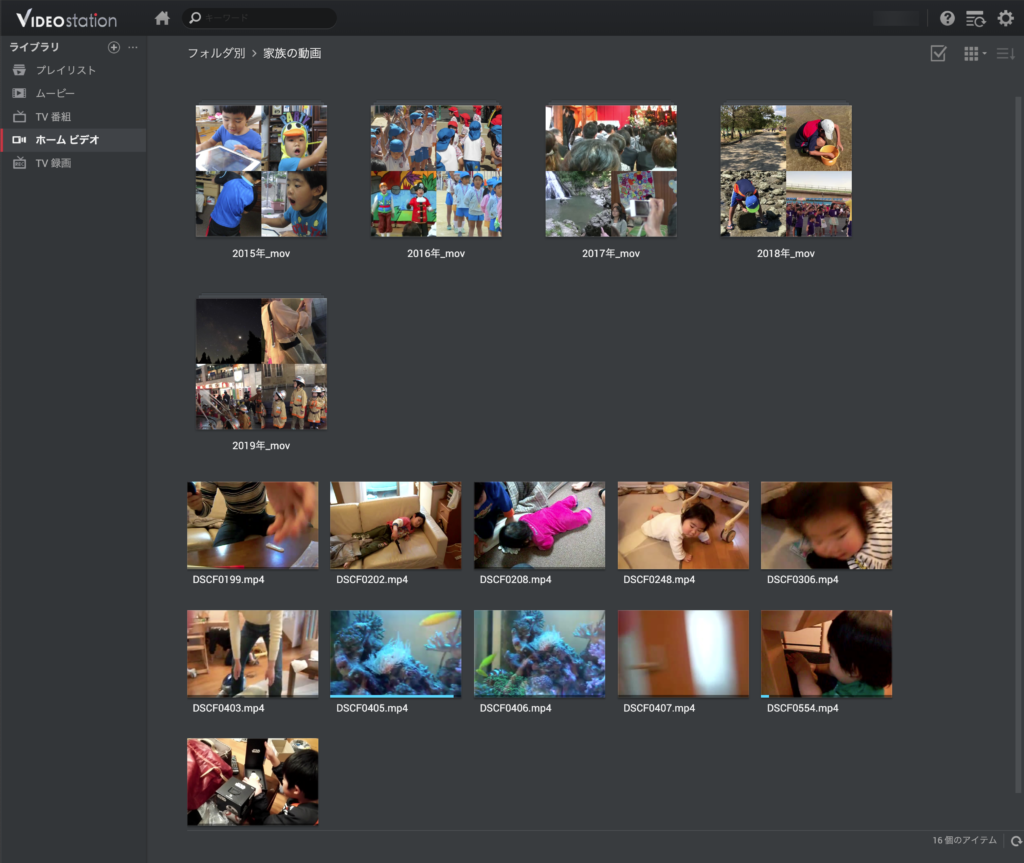
Task: Click the refresh icon at bottom right
Action: [x=1016, y=841]
